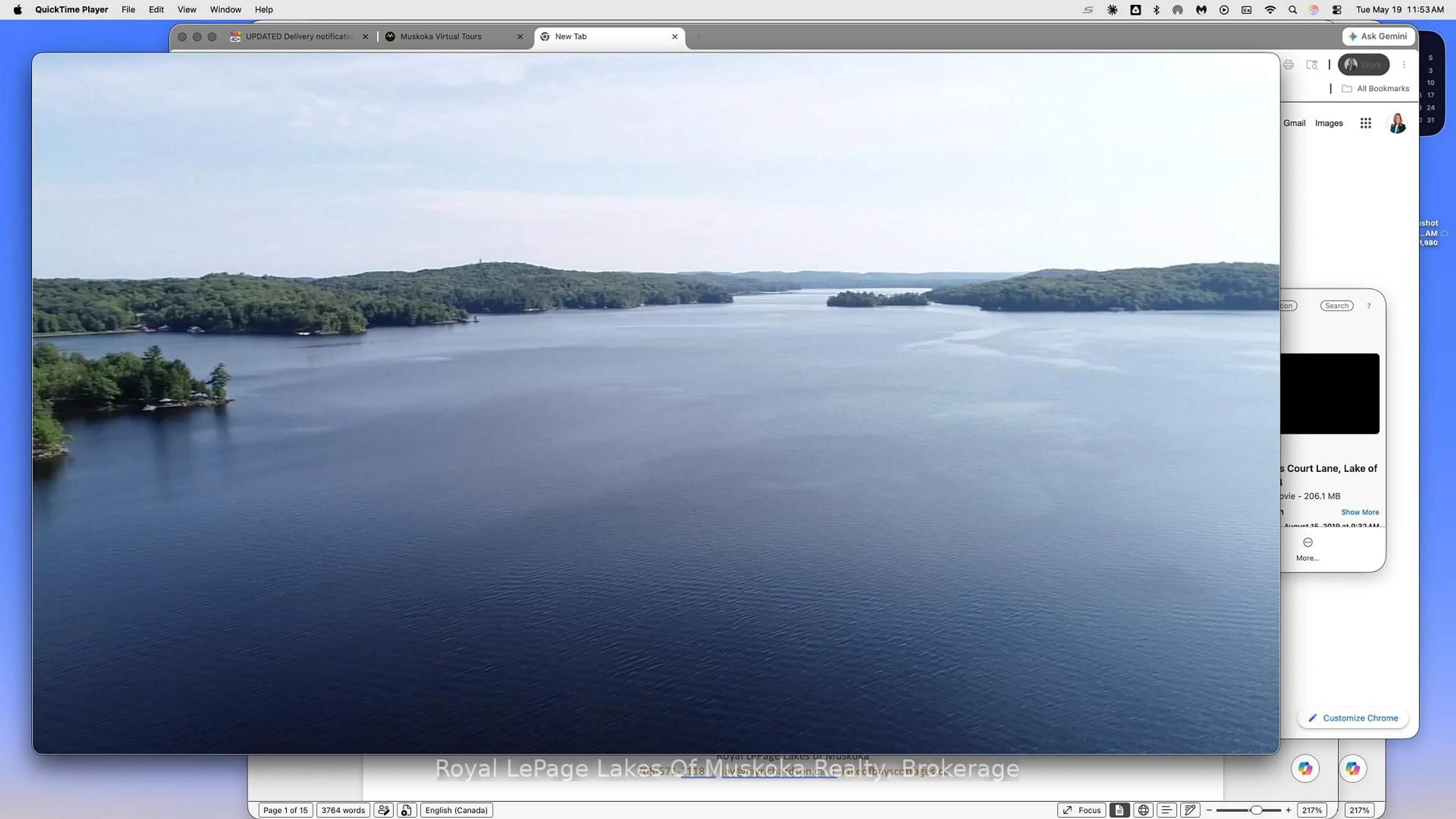Open the Help menu
Screen dimensions: 1456x819
[264, 9]
